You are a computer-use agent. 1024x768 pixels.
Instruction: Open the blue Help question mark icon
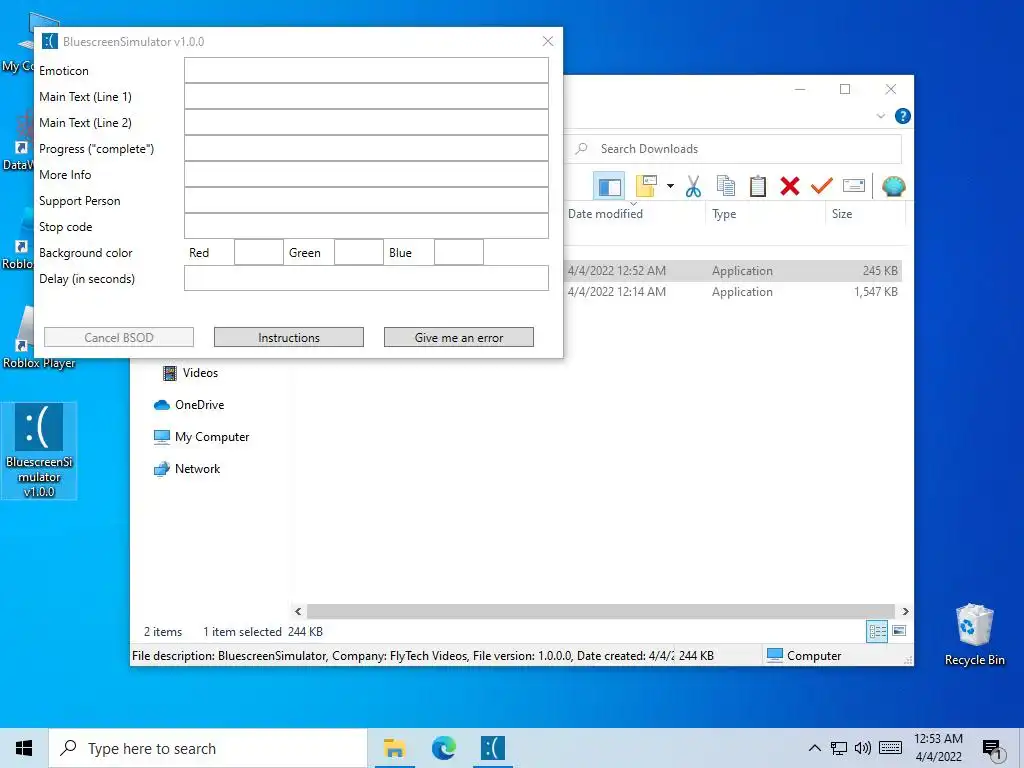903,116
